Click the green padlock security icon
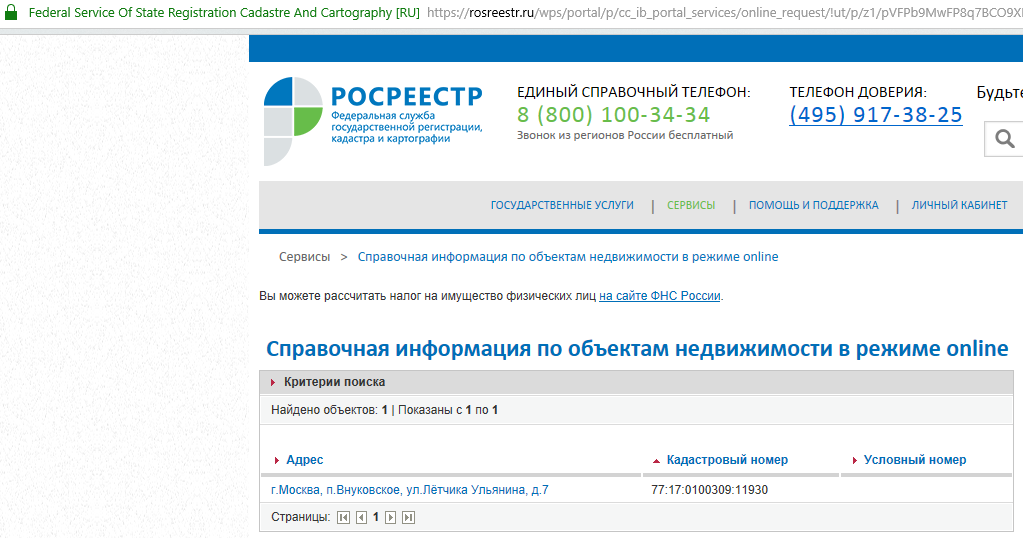 click(10, 12)
